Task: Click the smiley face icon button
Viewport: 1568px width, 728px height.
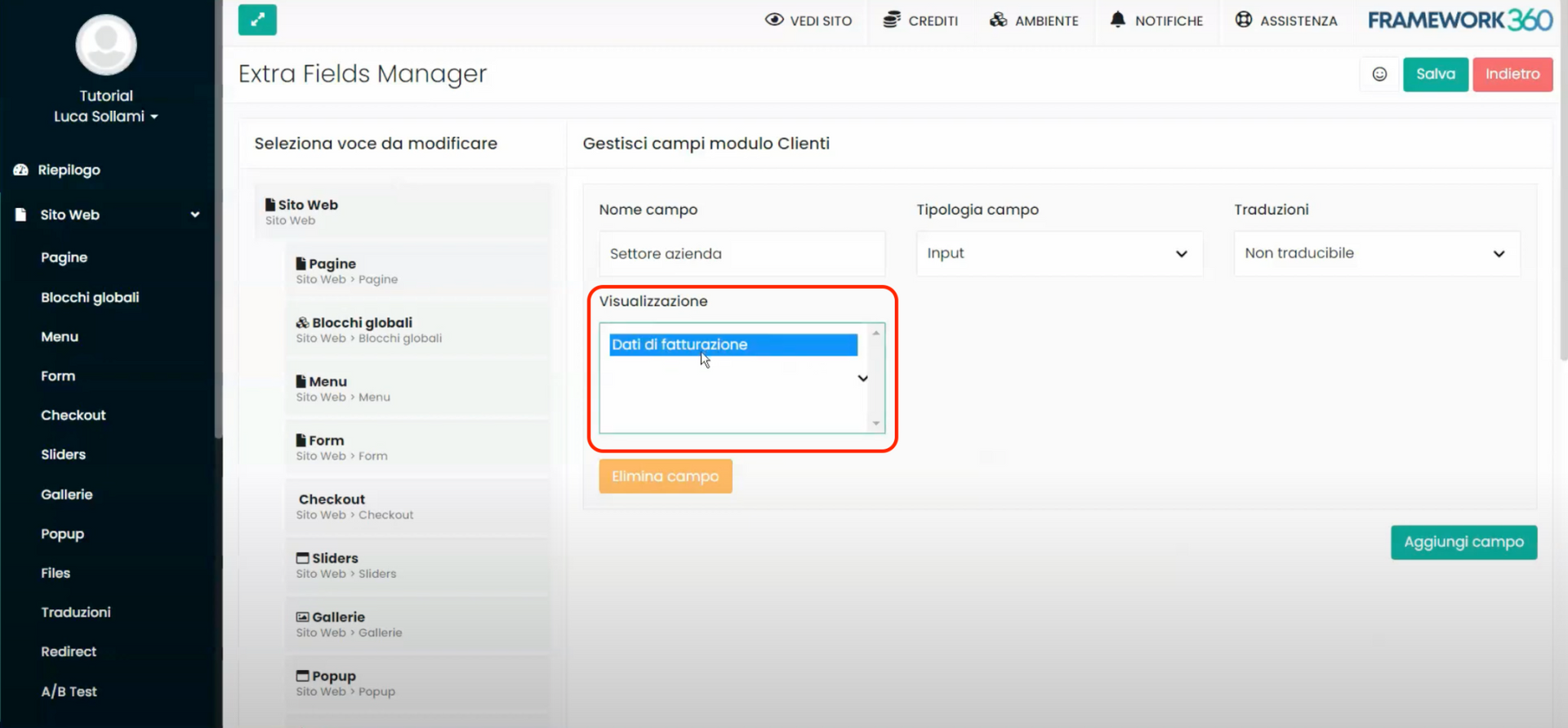Action: [x=1379, y=74]
